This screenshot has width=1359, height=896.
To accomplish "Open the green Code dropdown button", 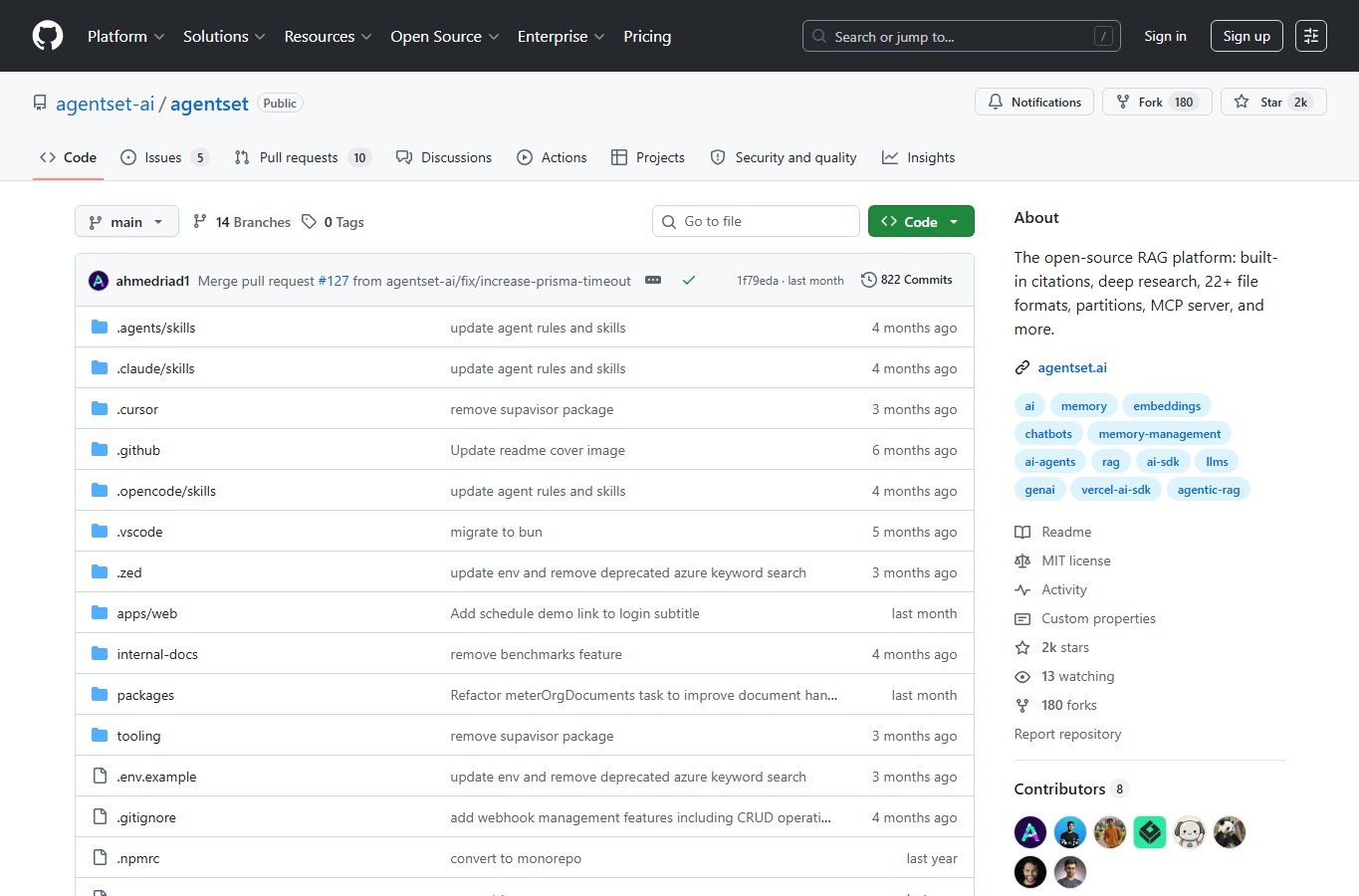I will [x=921, y=221].
